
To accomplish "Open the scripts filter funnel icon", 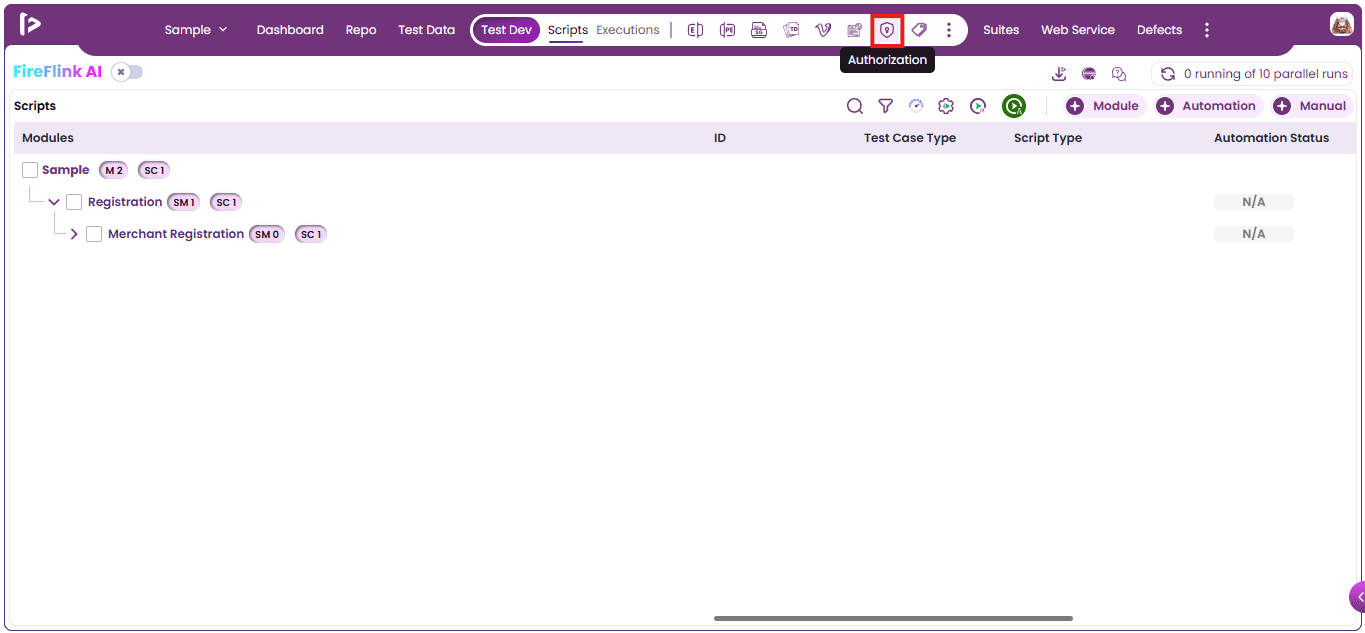I will 885,106.
